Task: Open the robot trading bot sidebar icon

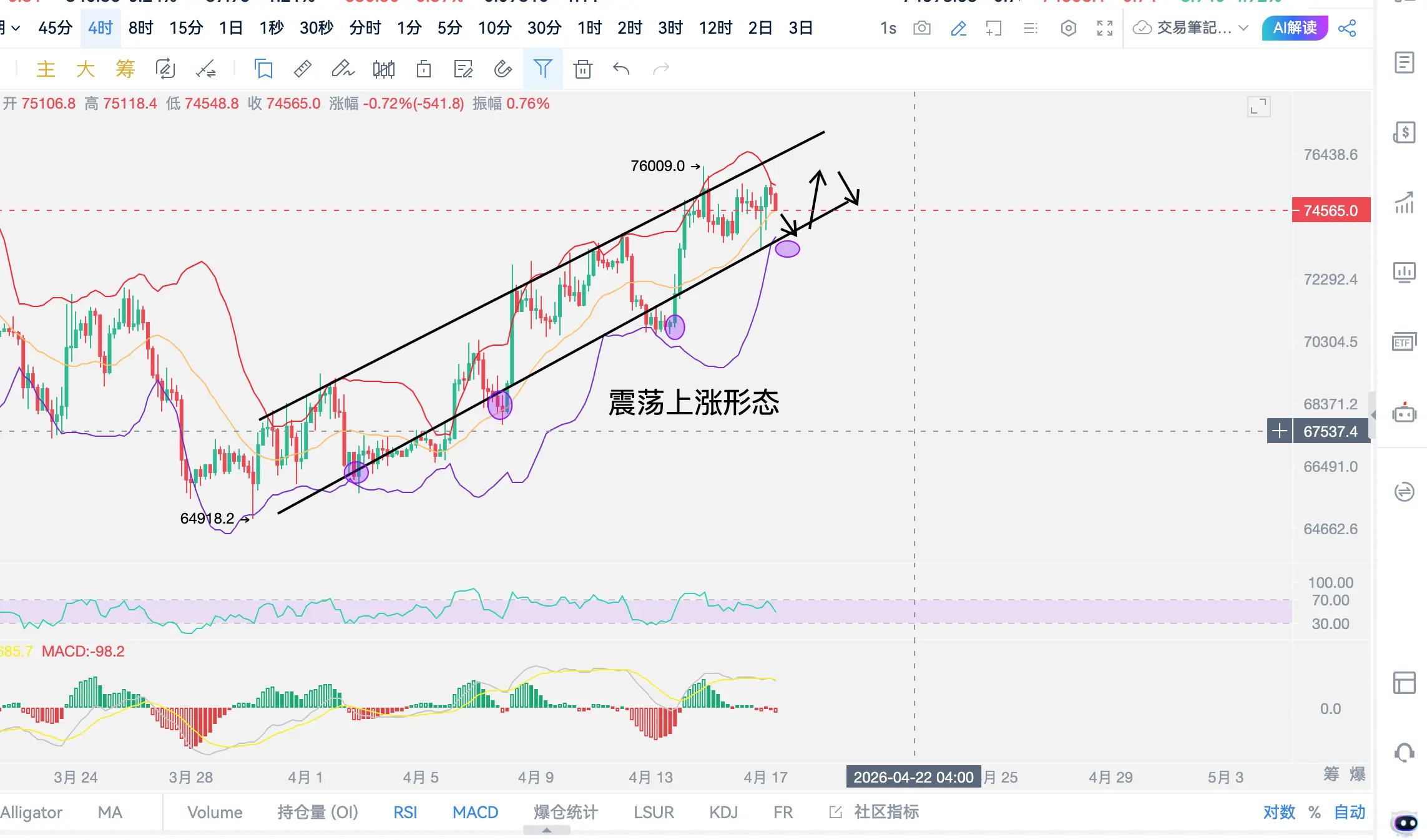Action: coord(1404,413)
